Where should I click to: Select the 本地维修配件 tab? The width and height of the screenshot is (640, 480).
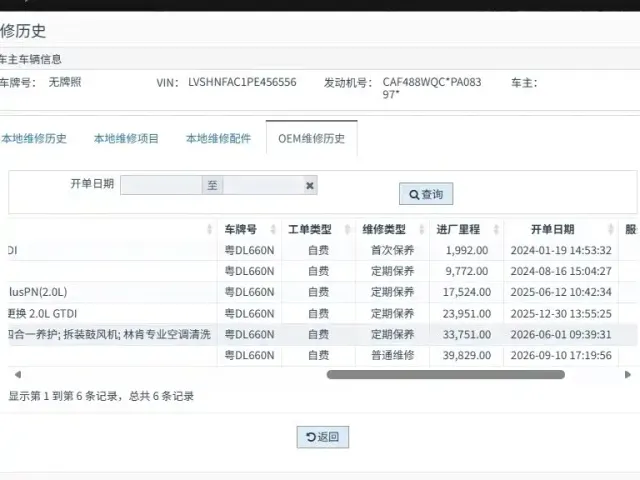[218, 138]
